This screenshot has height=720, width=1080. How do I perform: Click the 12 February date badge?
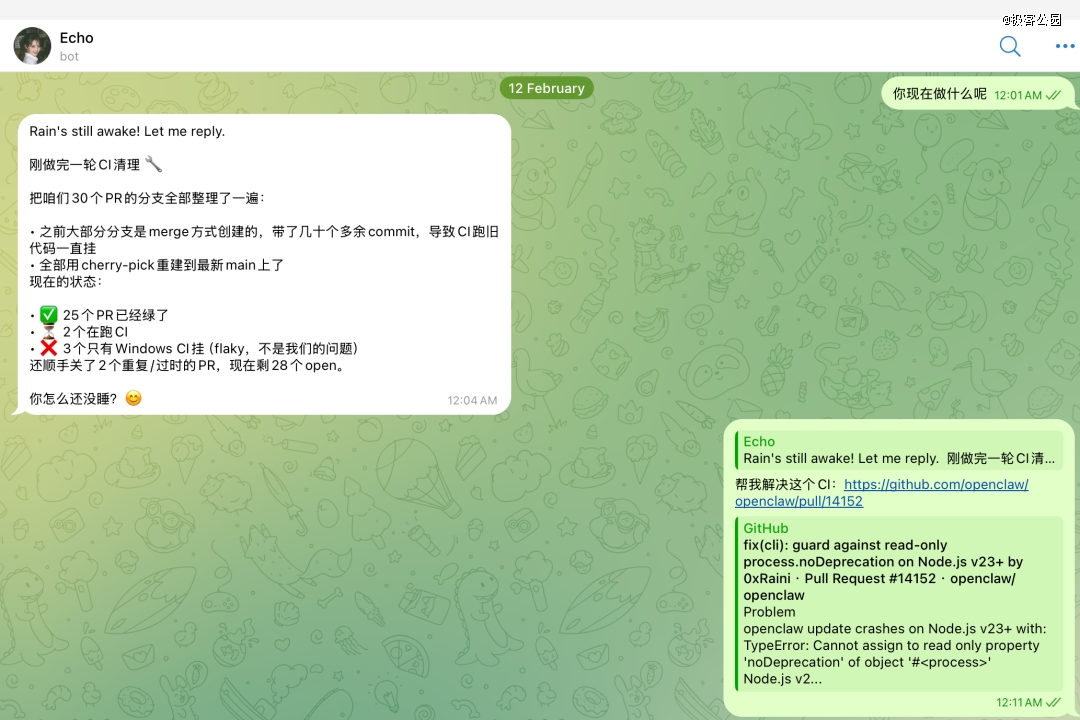click(546, 88)
